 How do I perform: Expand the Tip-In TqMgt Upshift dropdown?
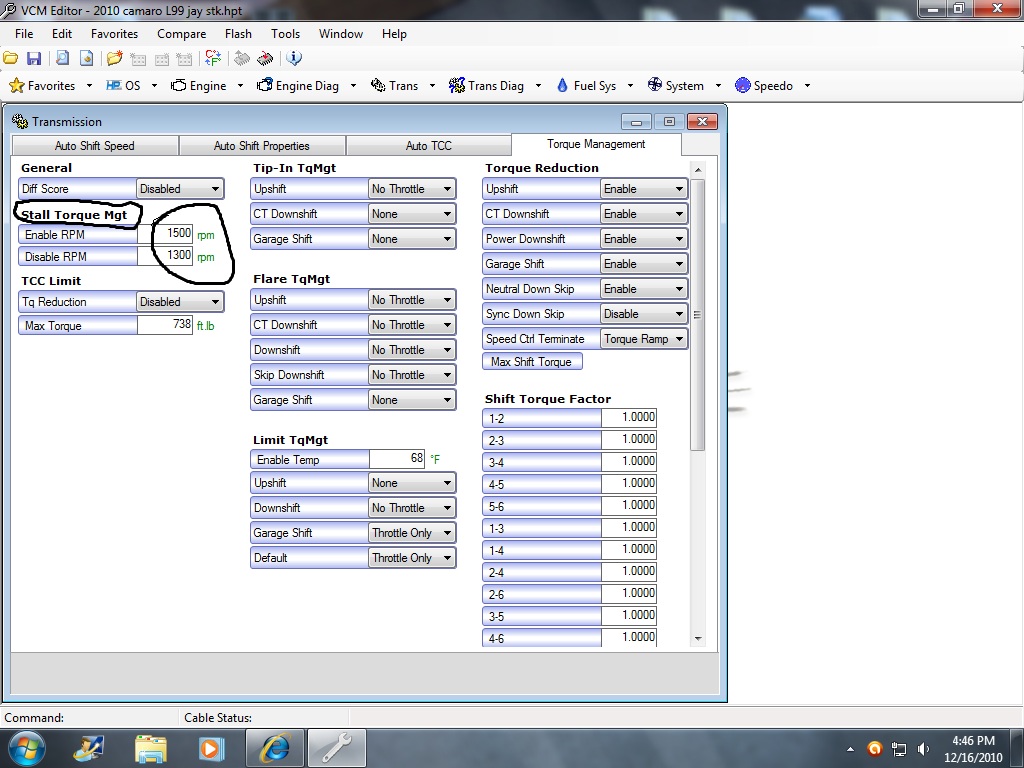(412, 189)
